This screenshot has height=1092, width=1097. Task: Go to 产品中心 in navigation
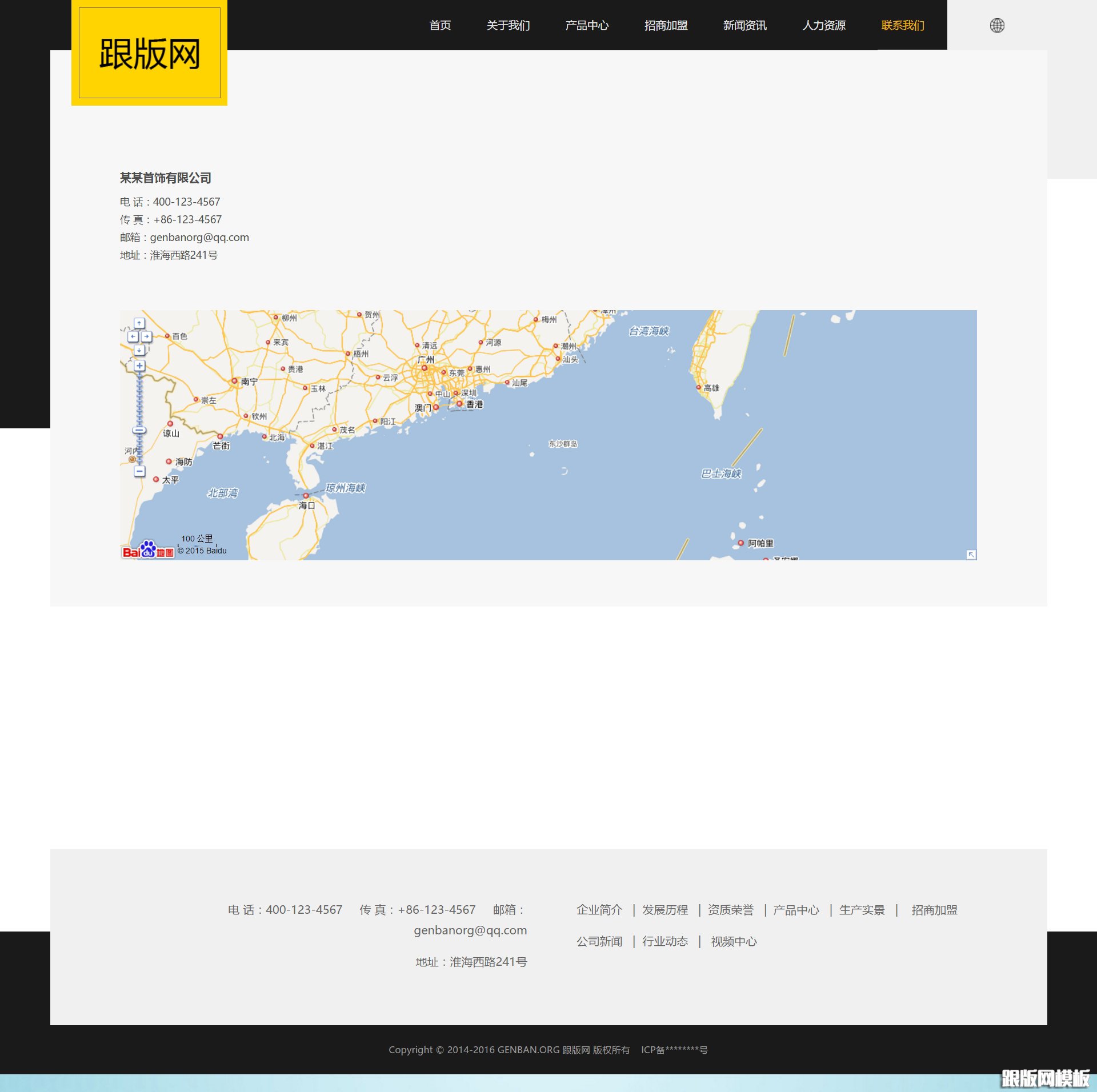pos(587,25)
